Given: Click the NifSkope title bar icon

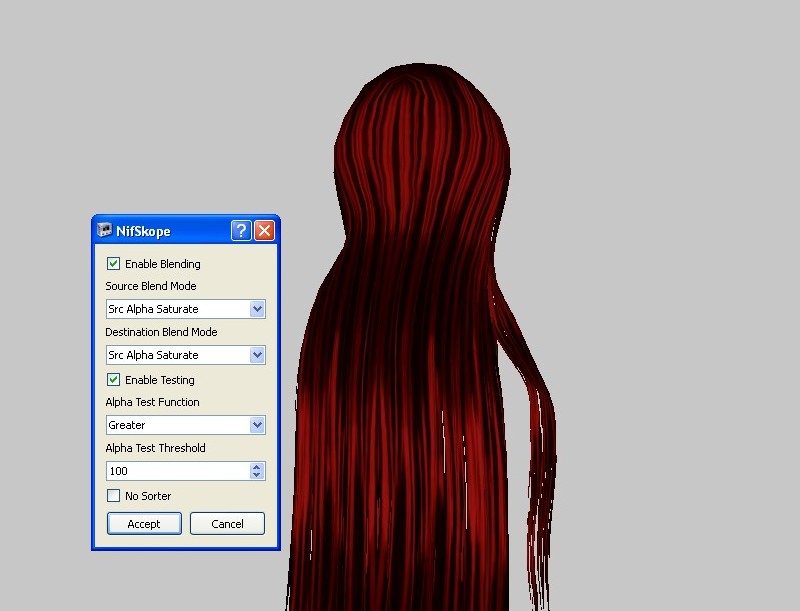Looking at the screenshot, I should pyautogui.click(x=105, y=231).
